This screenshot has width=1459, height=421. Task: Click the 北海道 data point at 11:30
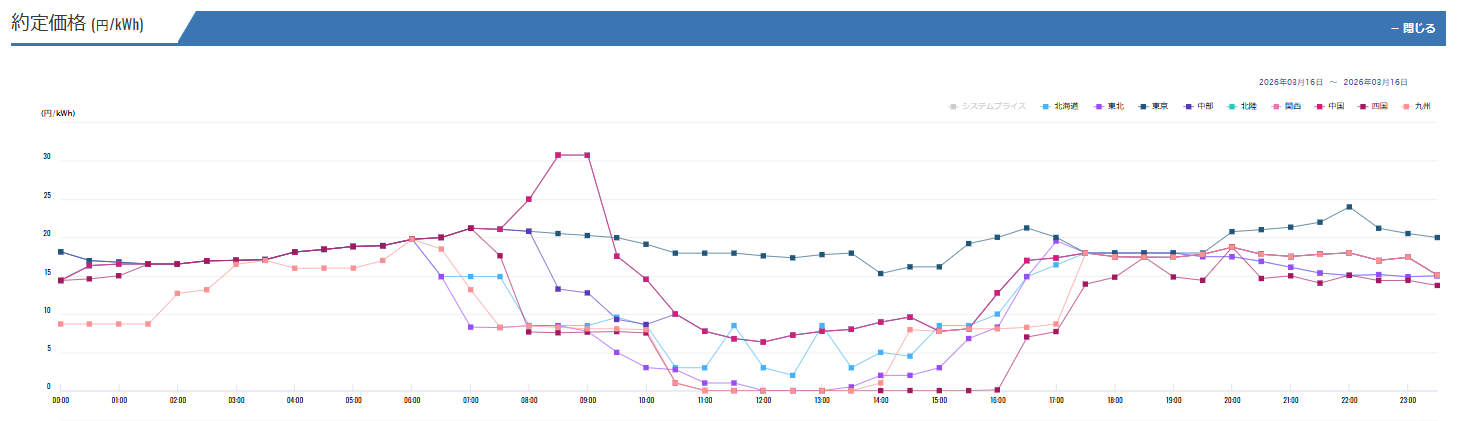point(734,326)
